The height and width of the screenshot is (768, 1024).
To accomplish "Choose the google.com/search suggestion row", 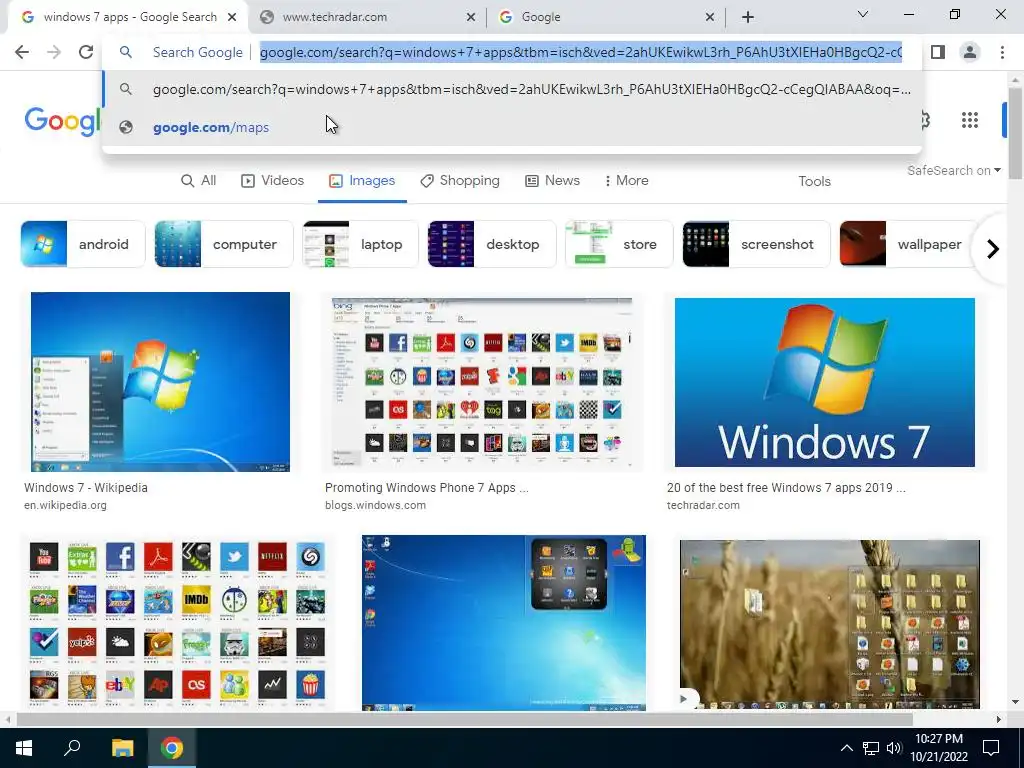I will [512, 89].
